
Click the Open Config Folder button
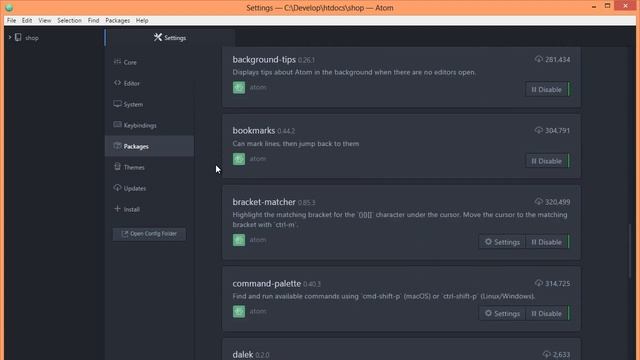click(x=149, y=234)
